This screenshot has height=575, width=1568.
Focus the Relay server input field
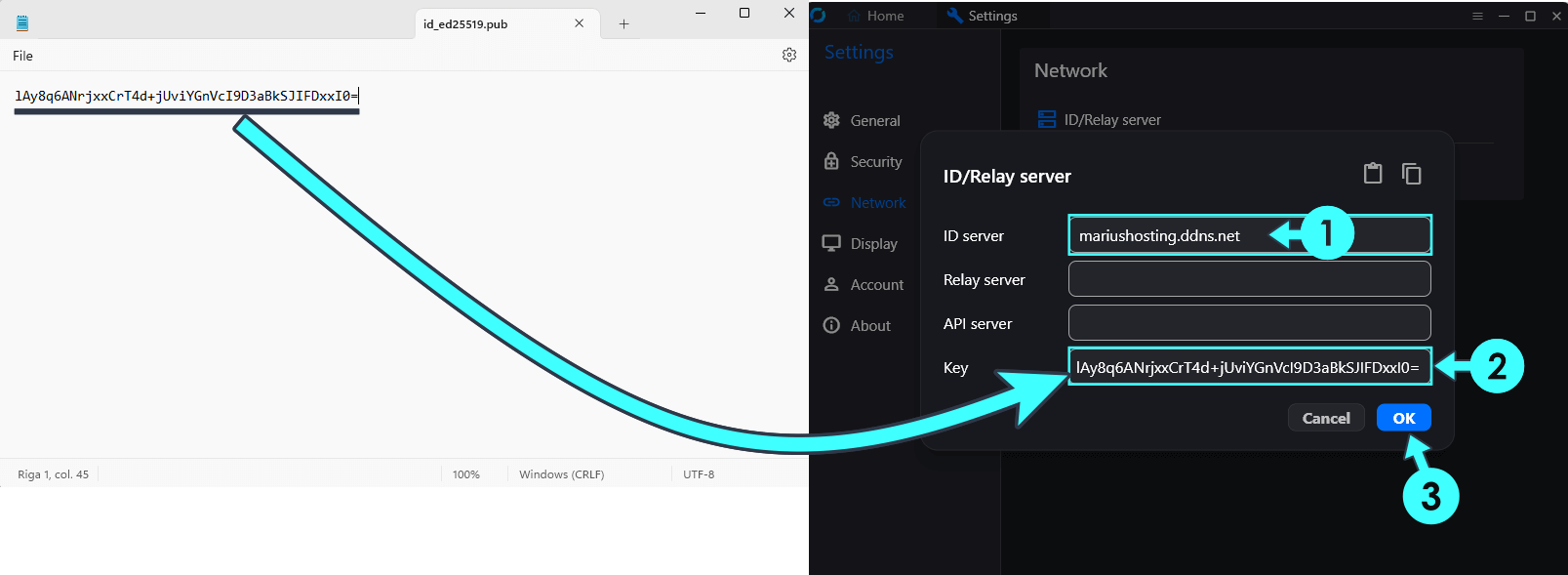[1250, 278]
